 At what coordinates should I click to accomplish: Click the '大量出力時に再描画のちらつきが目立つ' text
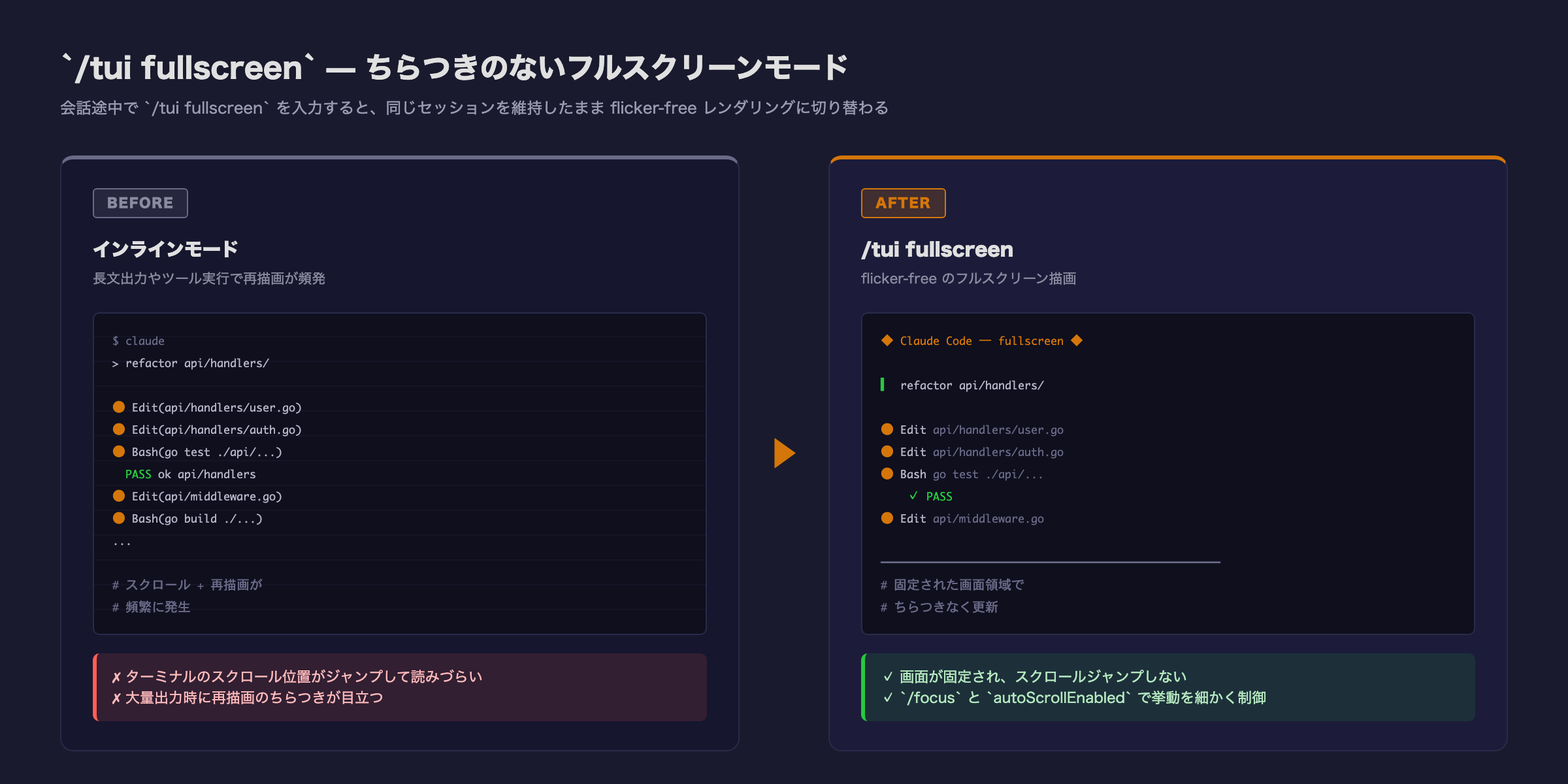pos(254,698)
